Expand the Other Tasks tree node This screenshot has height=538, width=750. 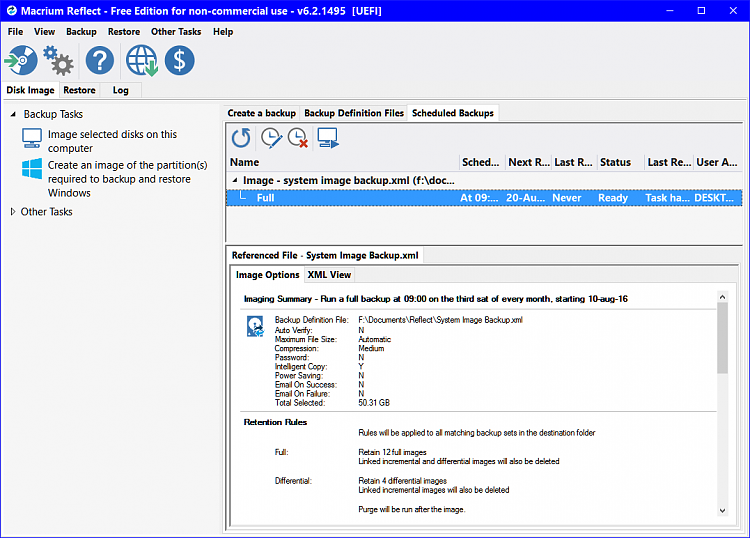13,211
